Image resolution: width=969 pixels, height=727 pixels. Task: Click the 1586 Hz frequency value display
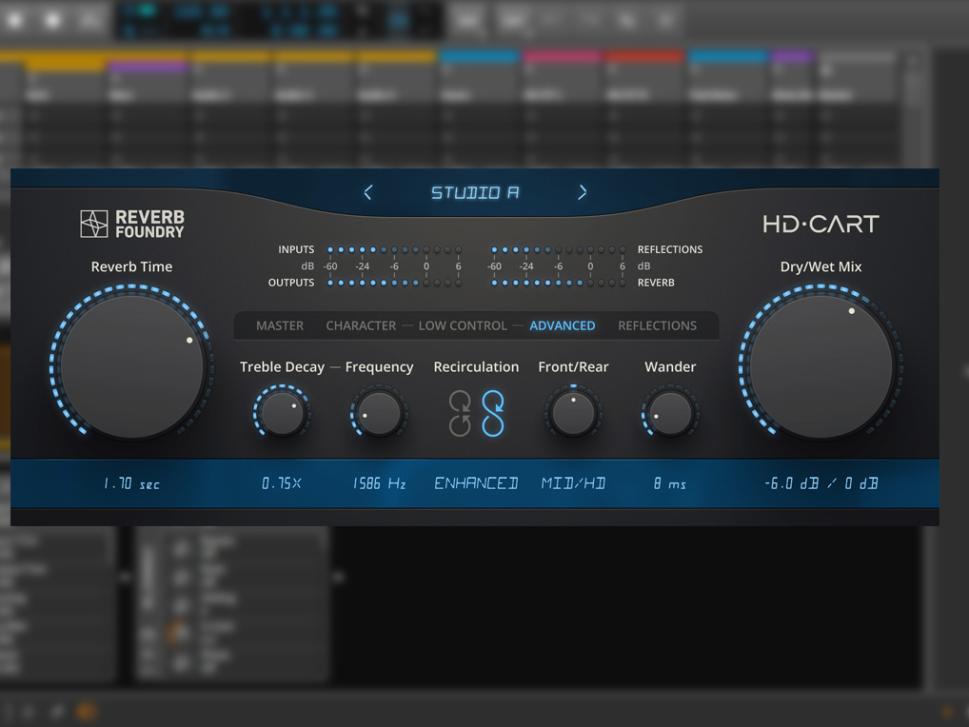[x=379, y=484]
